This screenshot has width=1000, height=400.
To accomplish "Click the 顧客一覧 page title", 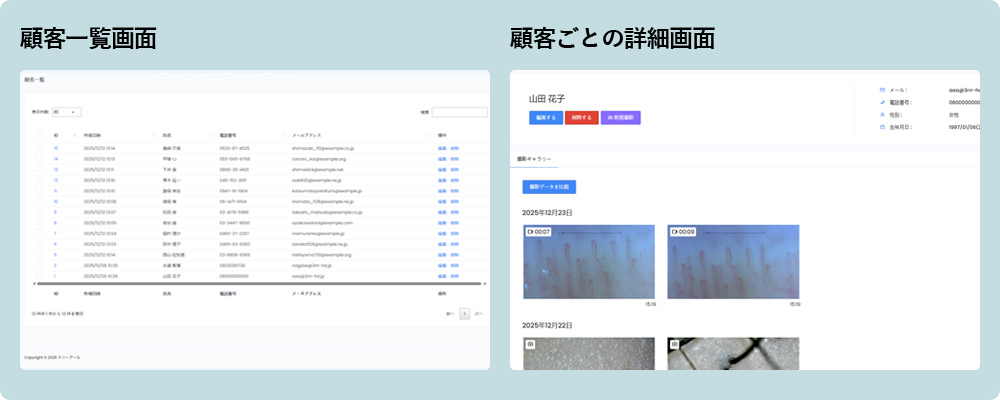I will [x=34, y=80].
